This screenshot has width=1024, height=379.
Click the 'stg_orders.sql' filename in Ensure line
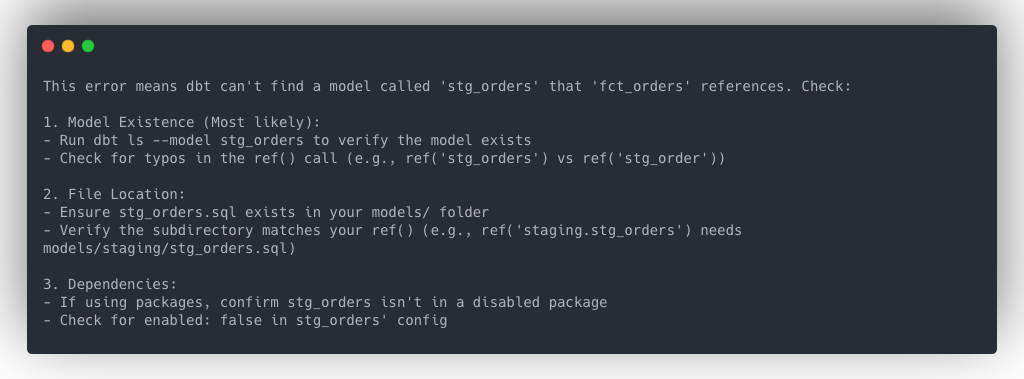[178, 212]
